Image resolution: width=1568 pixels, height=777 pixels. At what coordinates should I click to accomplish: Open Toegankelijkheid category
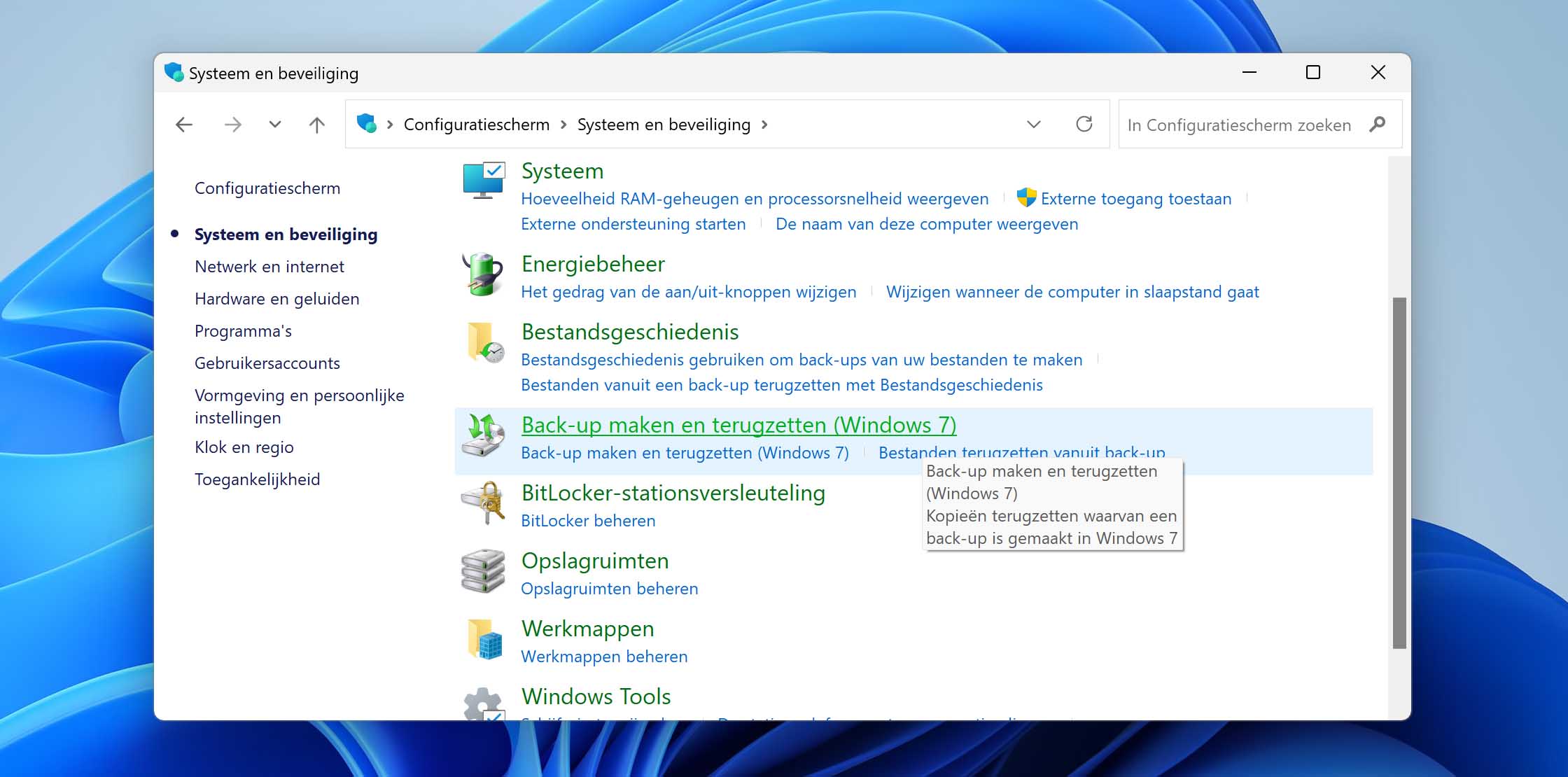(258, 479)
